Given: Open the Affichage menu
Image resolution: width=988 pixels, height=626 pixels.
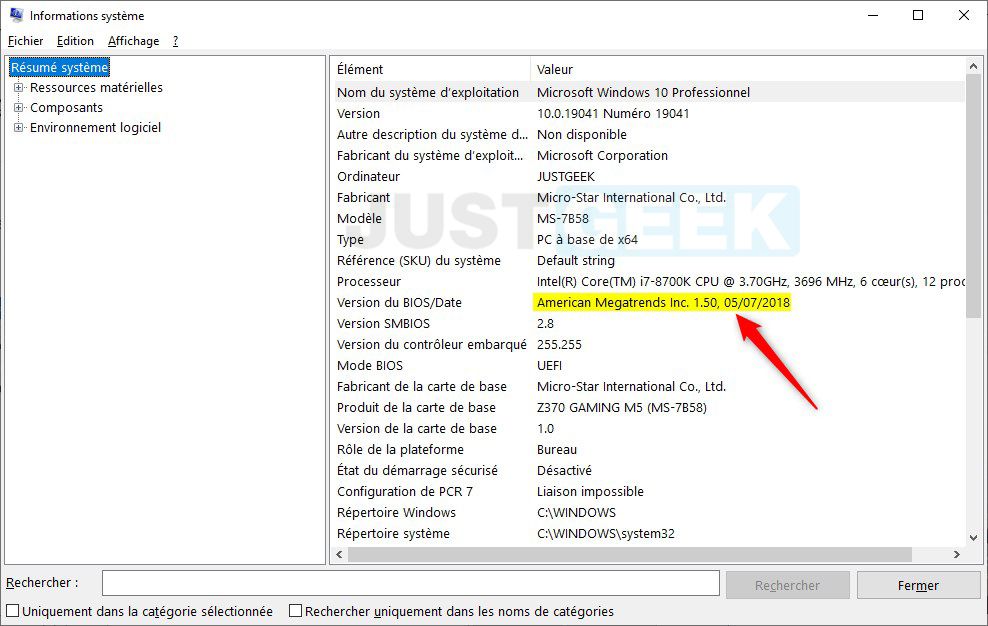Looking at the screenshot, I should pos(134,41).
